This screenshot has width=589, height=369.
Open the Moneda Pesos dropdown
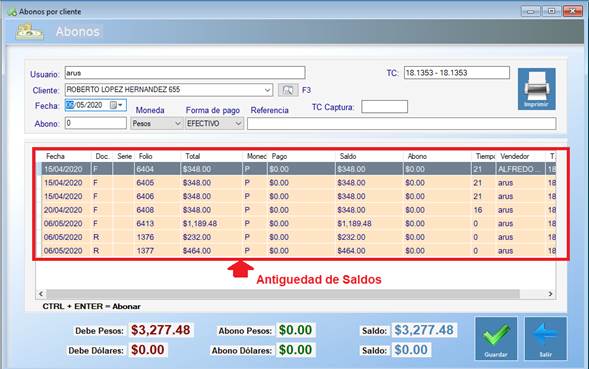click(156, 124)
